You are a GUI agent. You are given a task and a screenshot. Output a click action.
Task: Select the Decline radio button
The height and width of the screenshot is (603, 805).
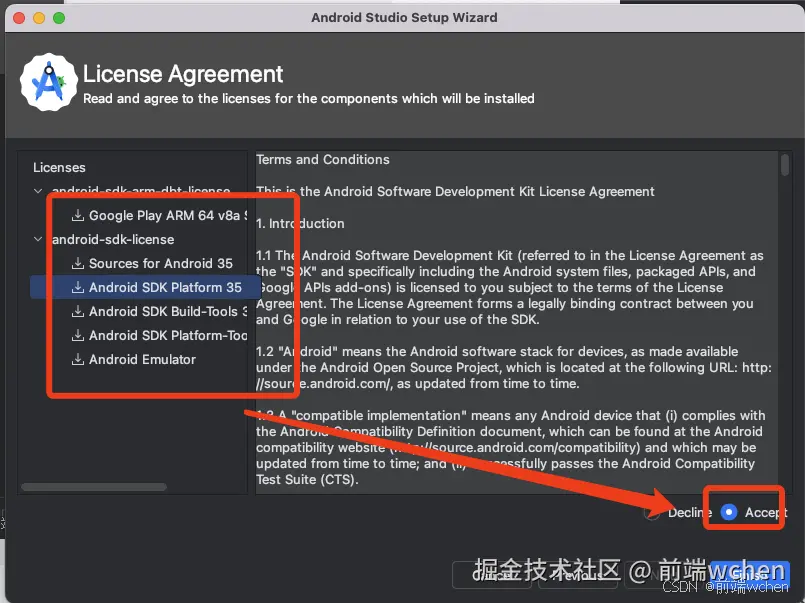tap(652, 513)
